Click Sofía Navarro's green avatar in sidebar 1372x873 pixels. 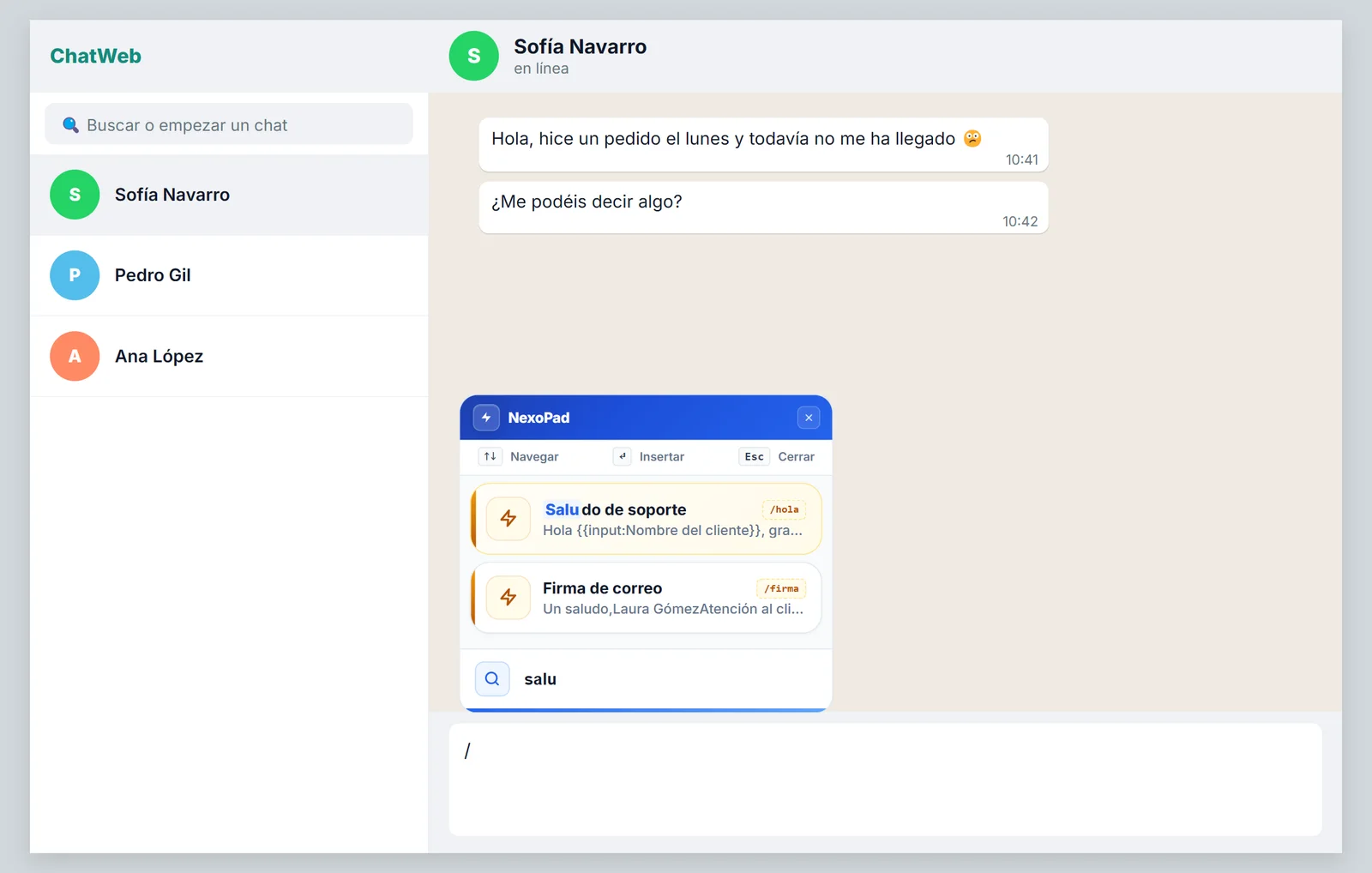(75, 195)
